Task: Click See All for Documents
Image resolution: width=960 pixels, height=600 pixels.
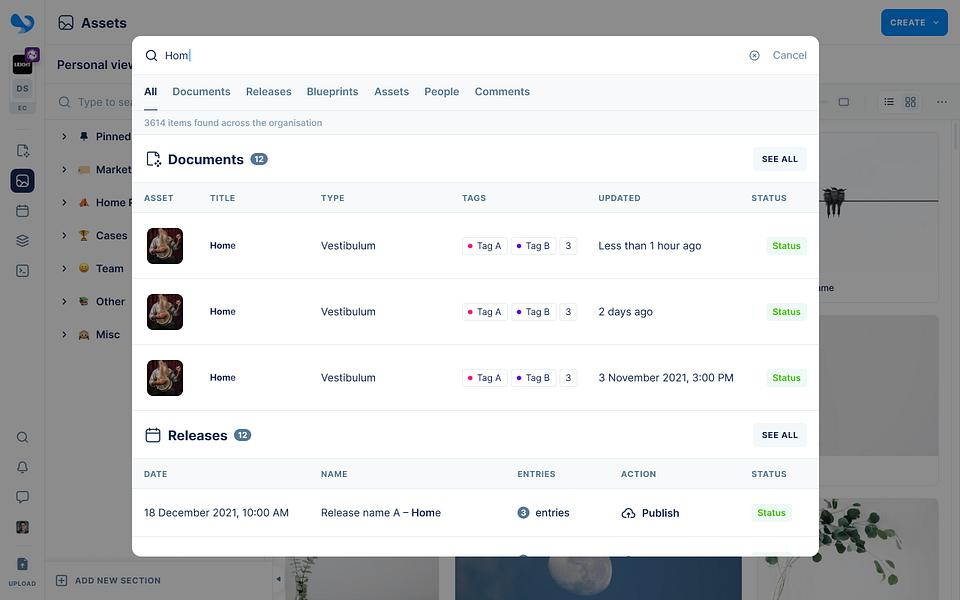Action: (x=779, y=159)
